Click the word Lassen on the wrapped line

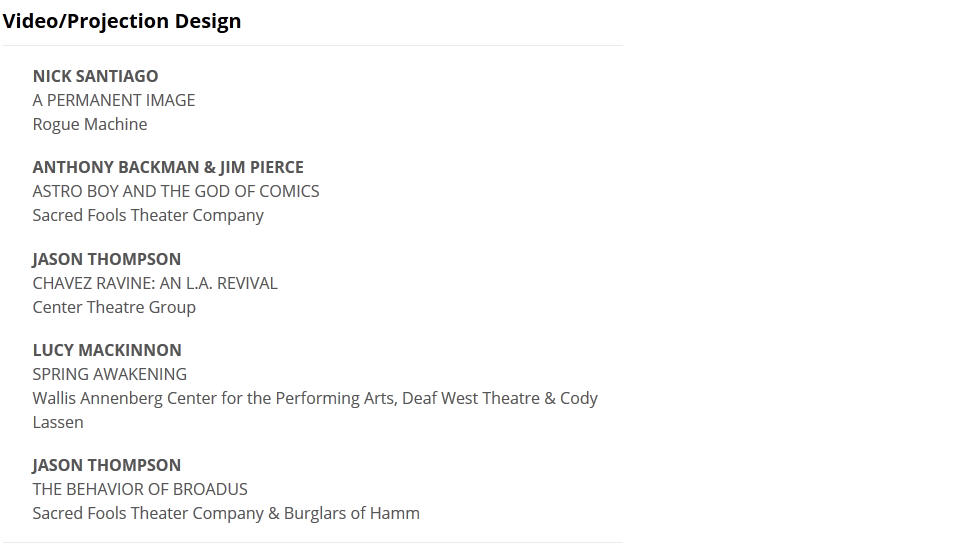pyautogui.click(x=58, y=422)
